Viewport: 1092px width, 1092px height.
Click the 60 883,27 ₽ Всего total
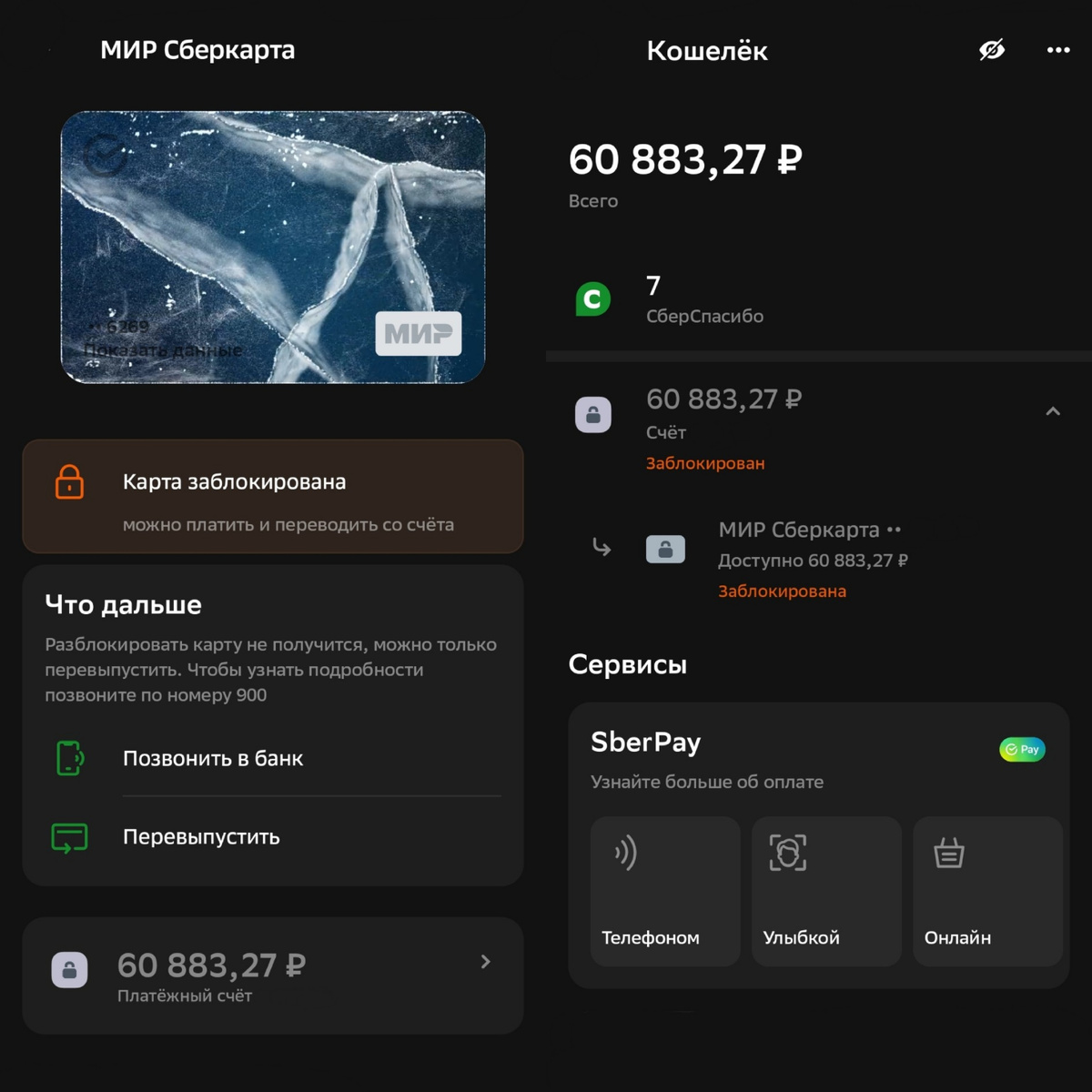click(685, 159)
